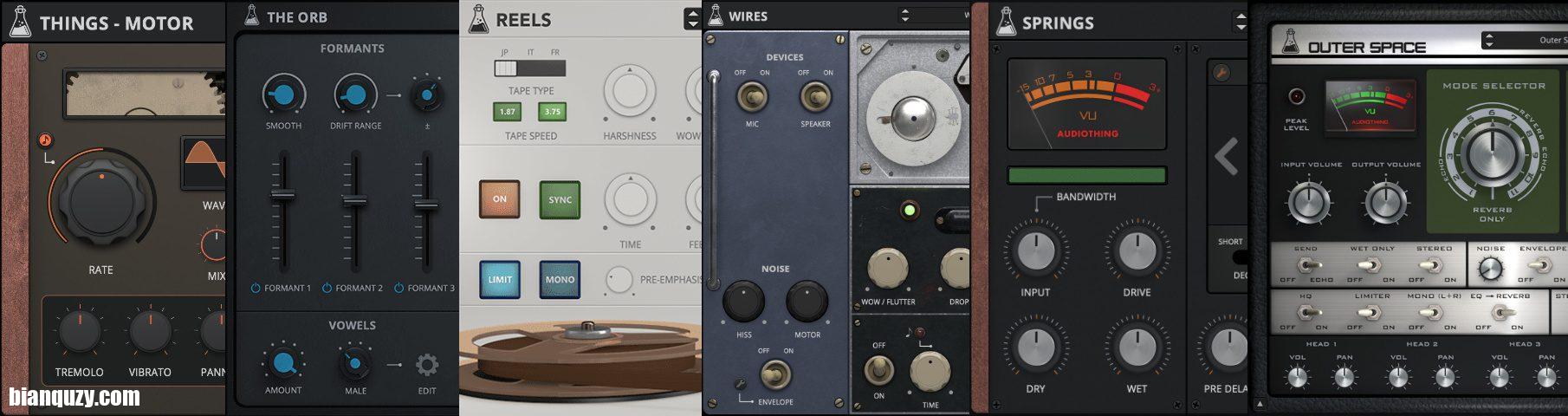Image resolution: width=1568 pixels, height=416 pixels.
Task: Click the TREMOLO knob in Things - Motor
Action: tap(79, 333)
